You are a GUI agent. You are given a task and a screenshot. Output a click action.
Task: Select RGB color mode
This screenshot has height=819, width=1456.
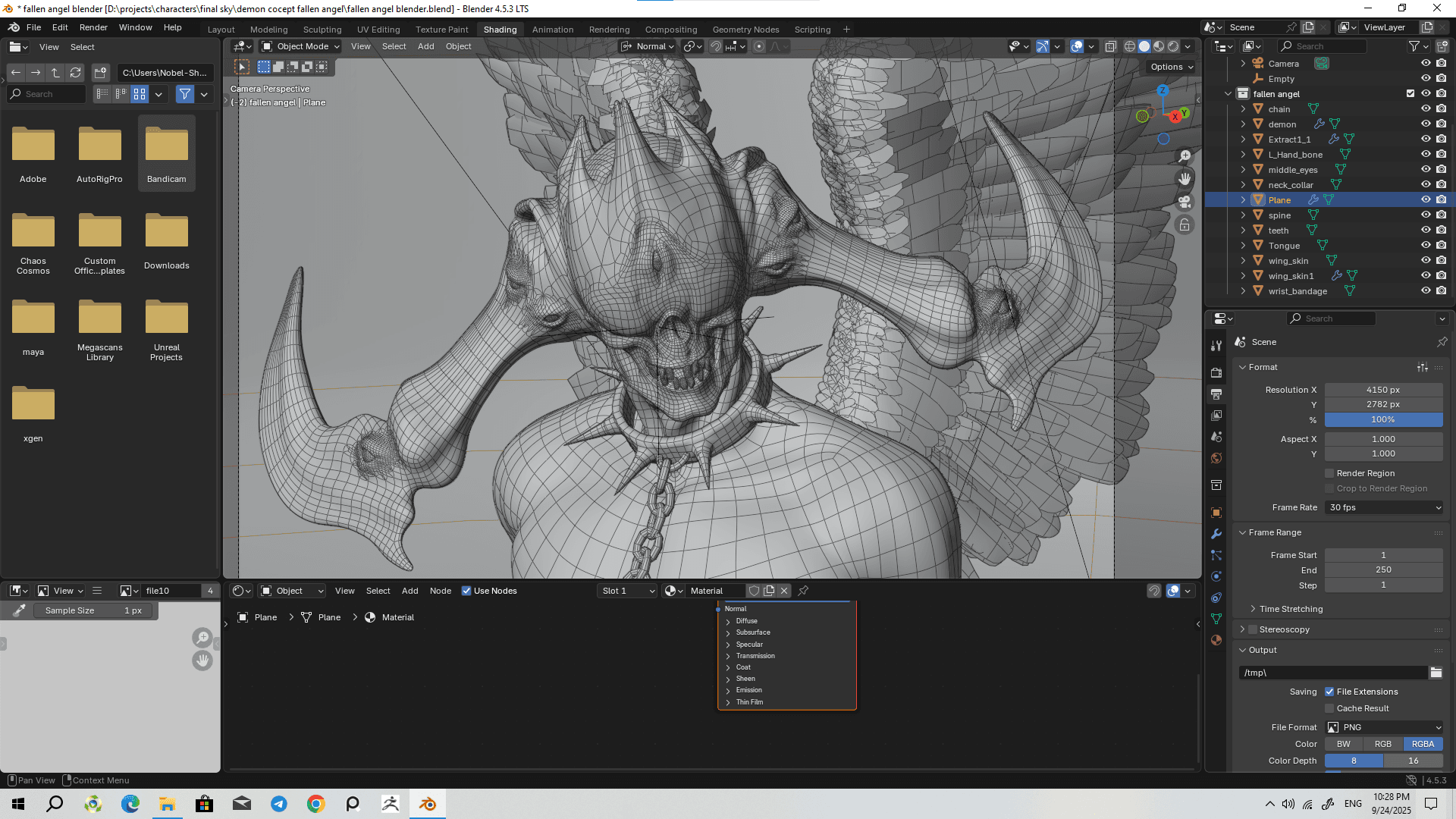point(1383,744)
